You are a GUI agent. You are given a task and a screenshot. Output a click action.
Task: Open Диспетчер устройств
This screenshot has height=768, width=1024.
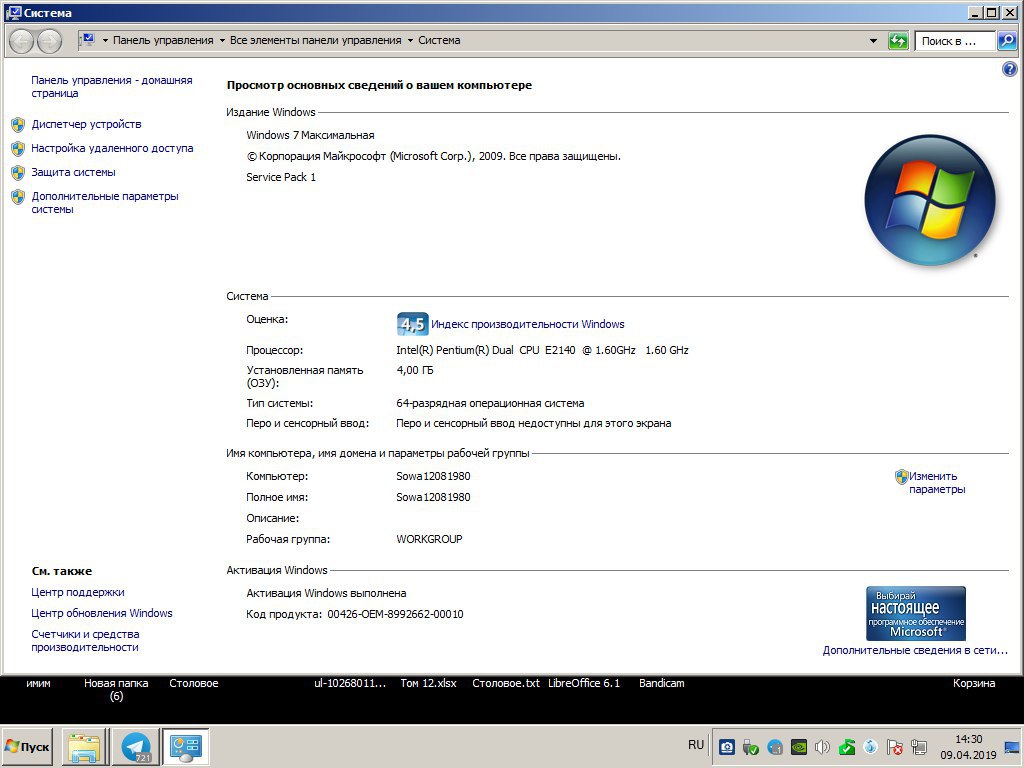(x=86, y=124)
